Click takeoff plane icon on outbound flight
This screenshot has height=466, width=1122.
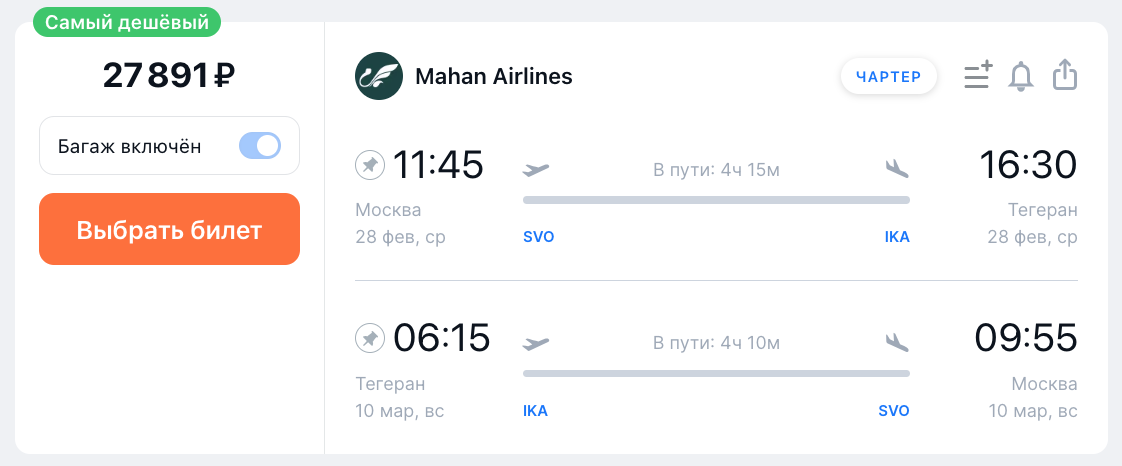(536, 169)
